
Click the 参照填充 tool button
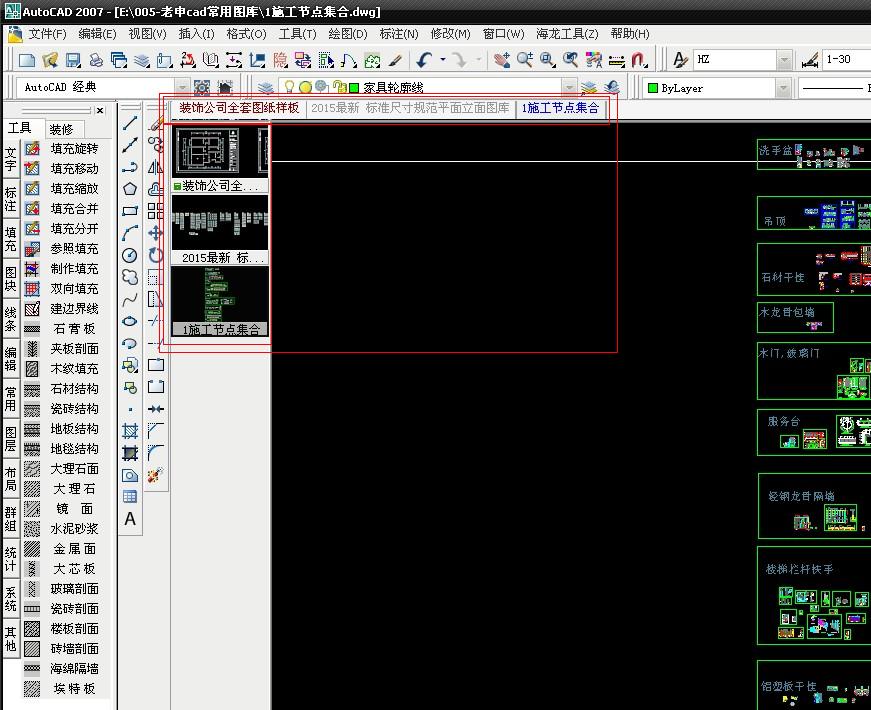(62, 248)
